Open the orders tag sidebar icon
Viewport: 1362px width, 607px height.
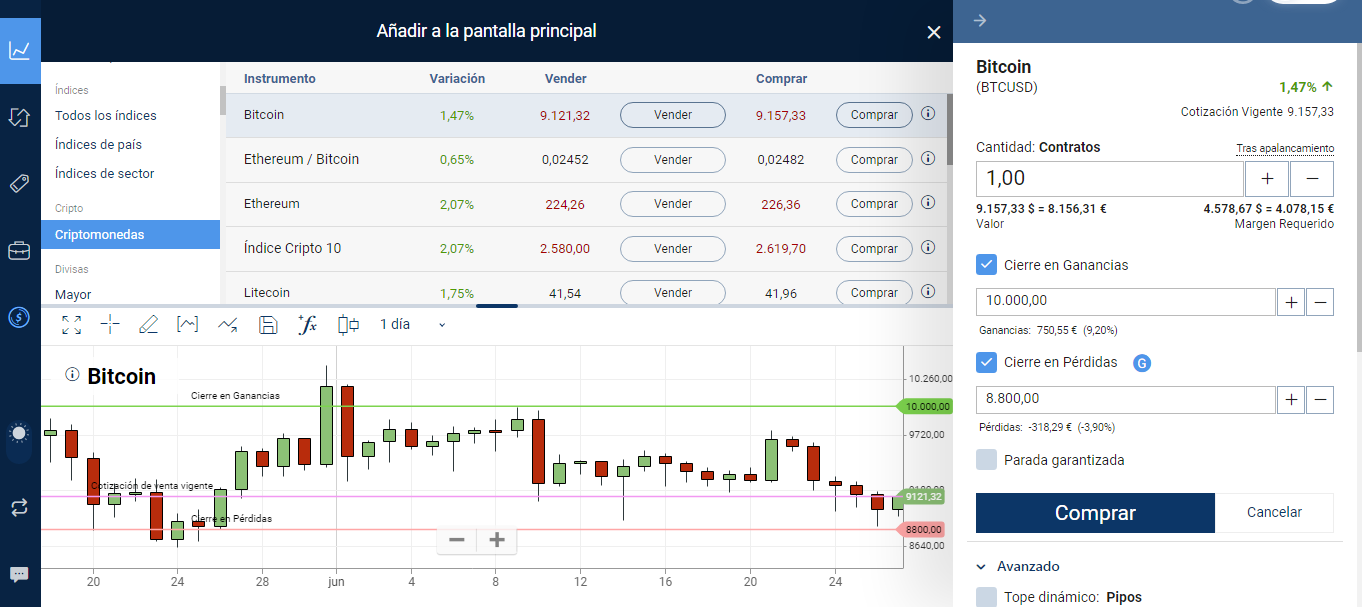coord(19,183)
